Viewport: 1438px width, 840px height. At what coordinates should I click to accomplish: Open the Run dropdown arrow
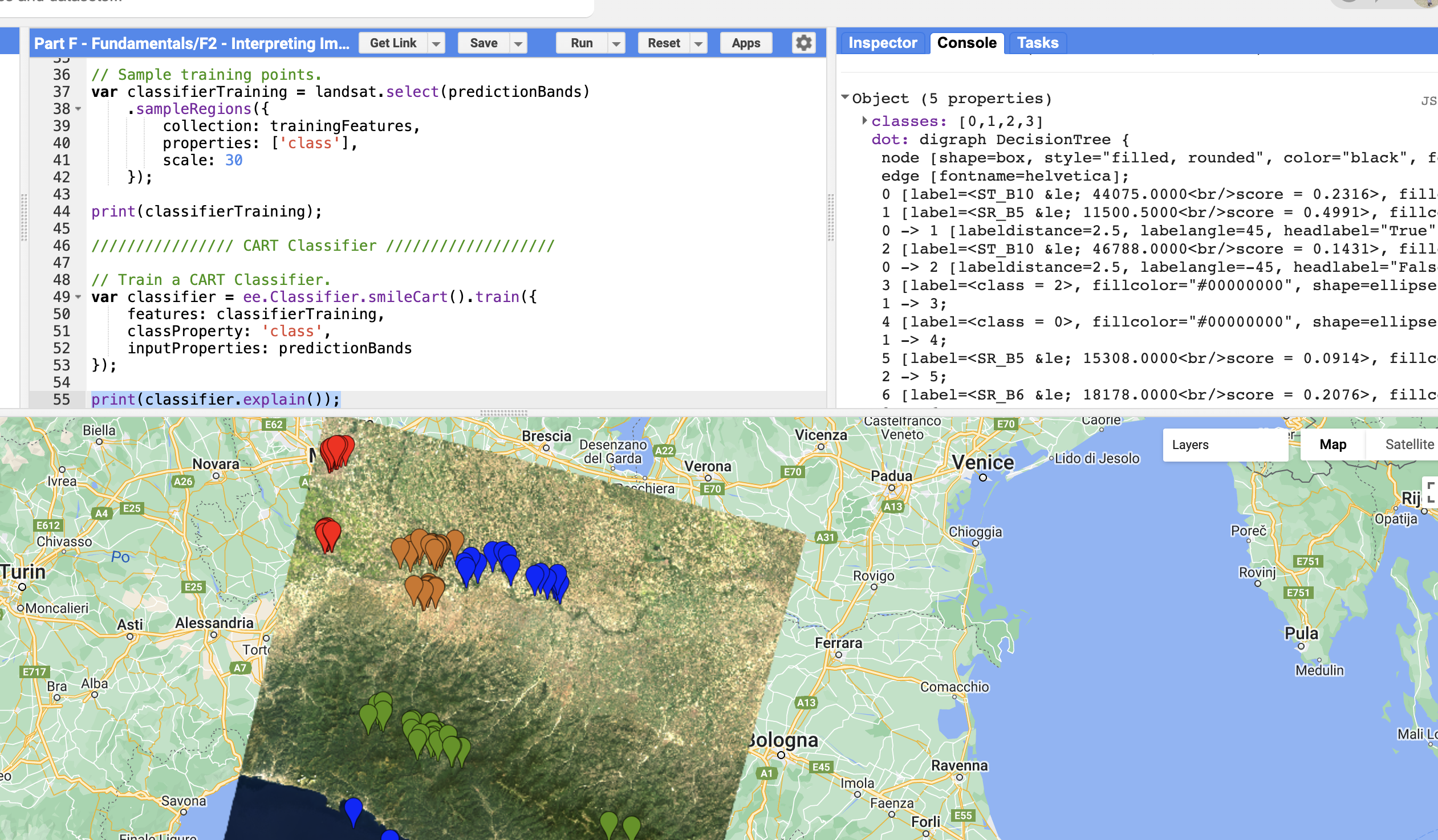coord(616,43)
